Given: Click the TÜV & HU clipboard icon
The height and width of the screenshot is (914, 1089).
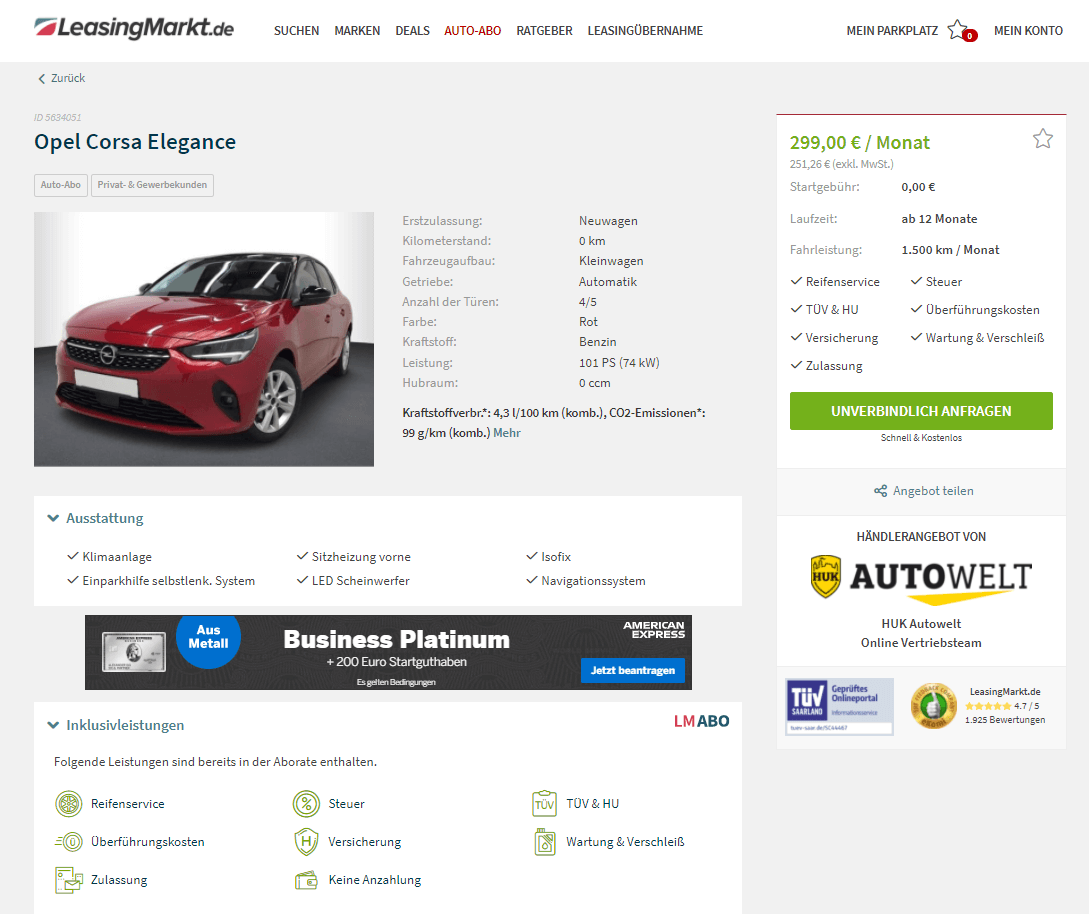Looking at the screenshot, I should 544,804.
